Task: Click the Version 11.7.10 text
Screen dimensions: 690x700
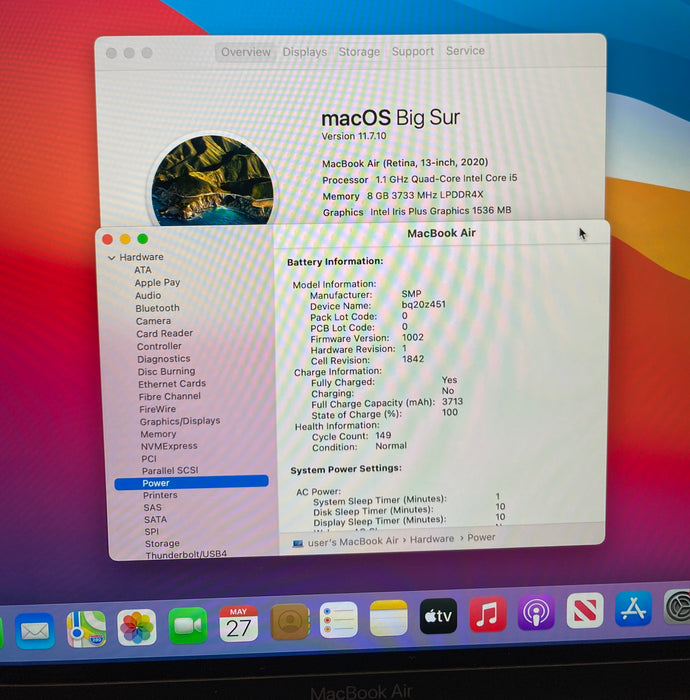Action: pyautogui.click(x=354, y=136)
